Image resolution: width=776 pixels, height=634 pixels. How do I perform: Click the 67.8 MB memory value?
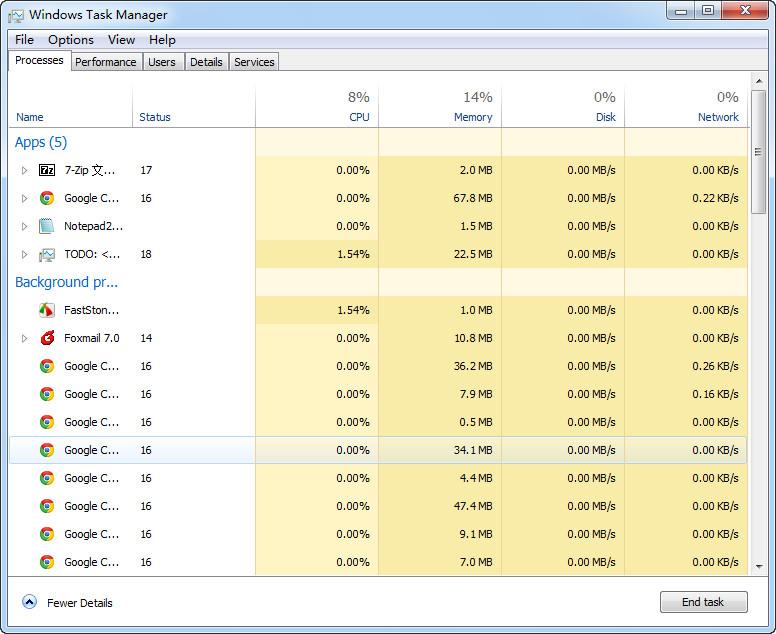coord(473,198)
